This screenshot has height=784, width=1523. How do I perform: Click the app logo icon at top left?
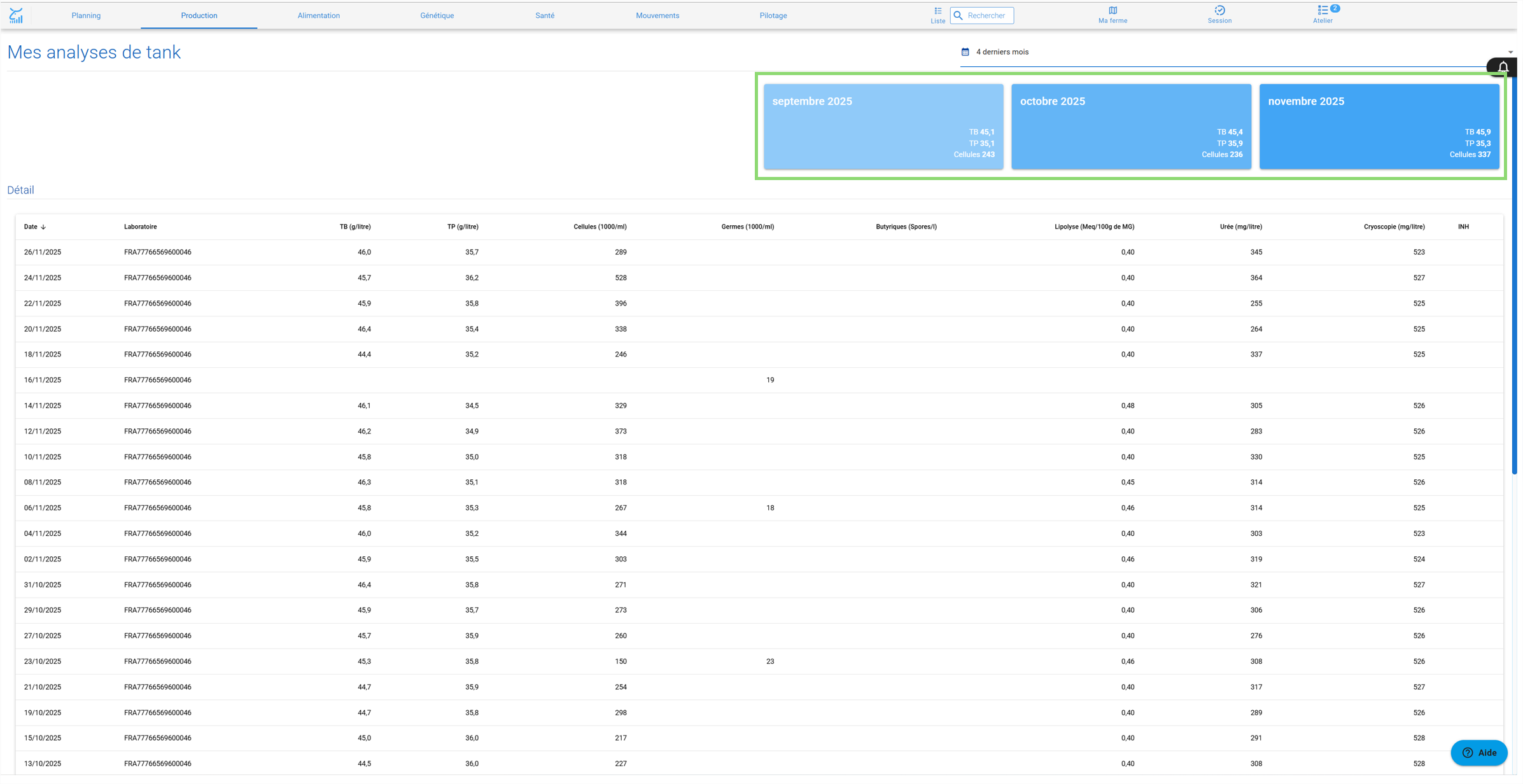click(x=16, y=15)
